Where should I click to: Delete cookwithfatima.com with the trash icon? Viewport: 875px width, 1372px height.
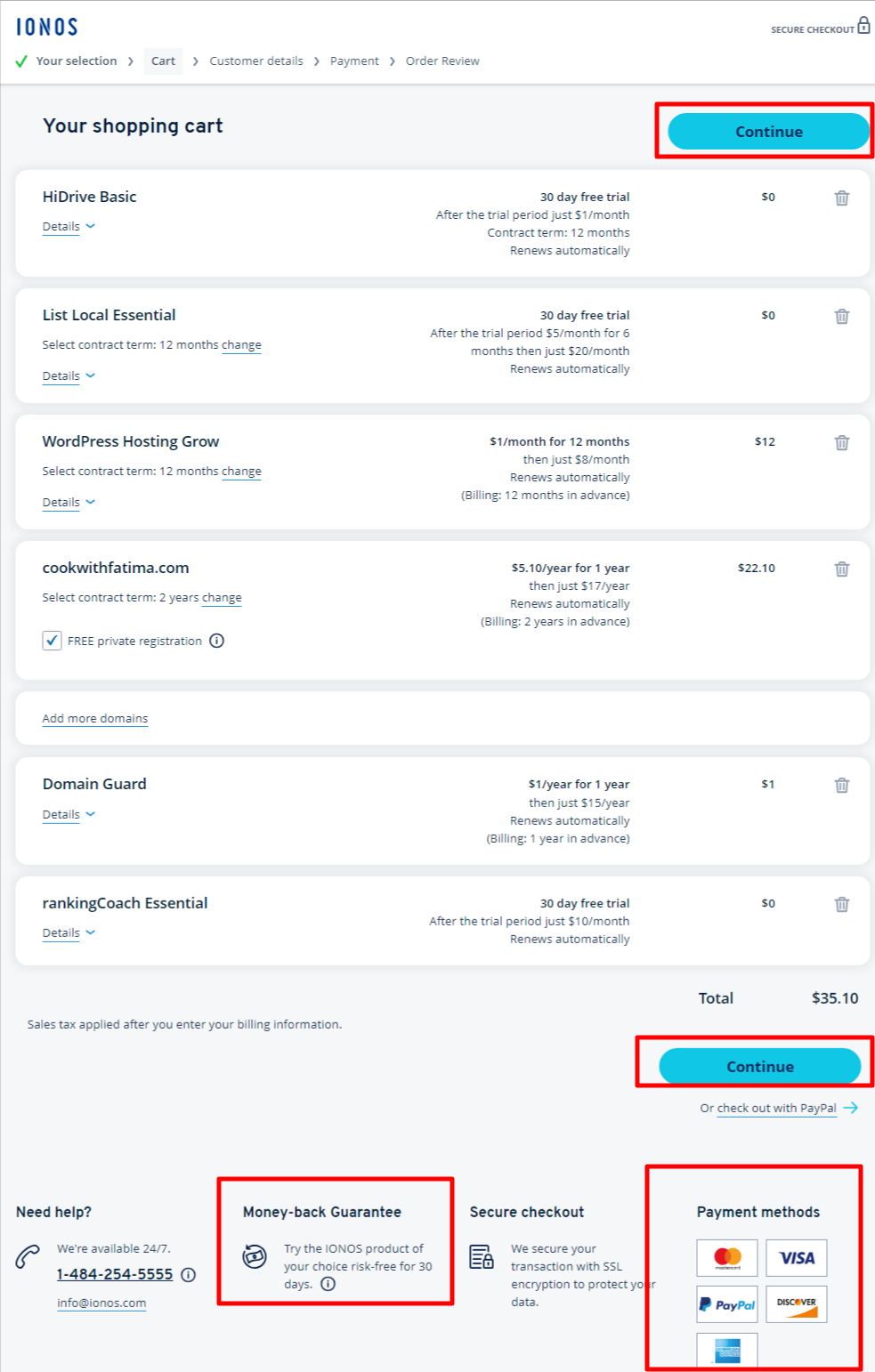842,569
